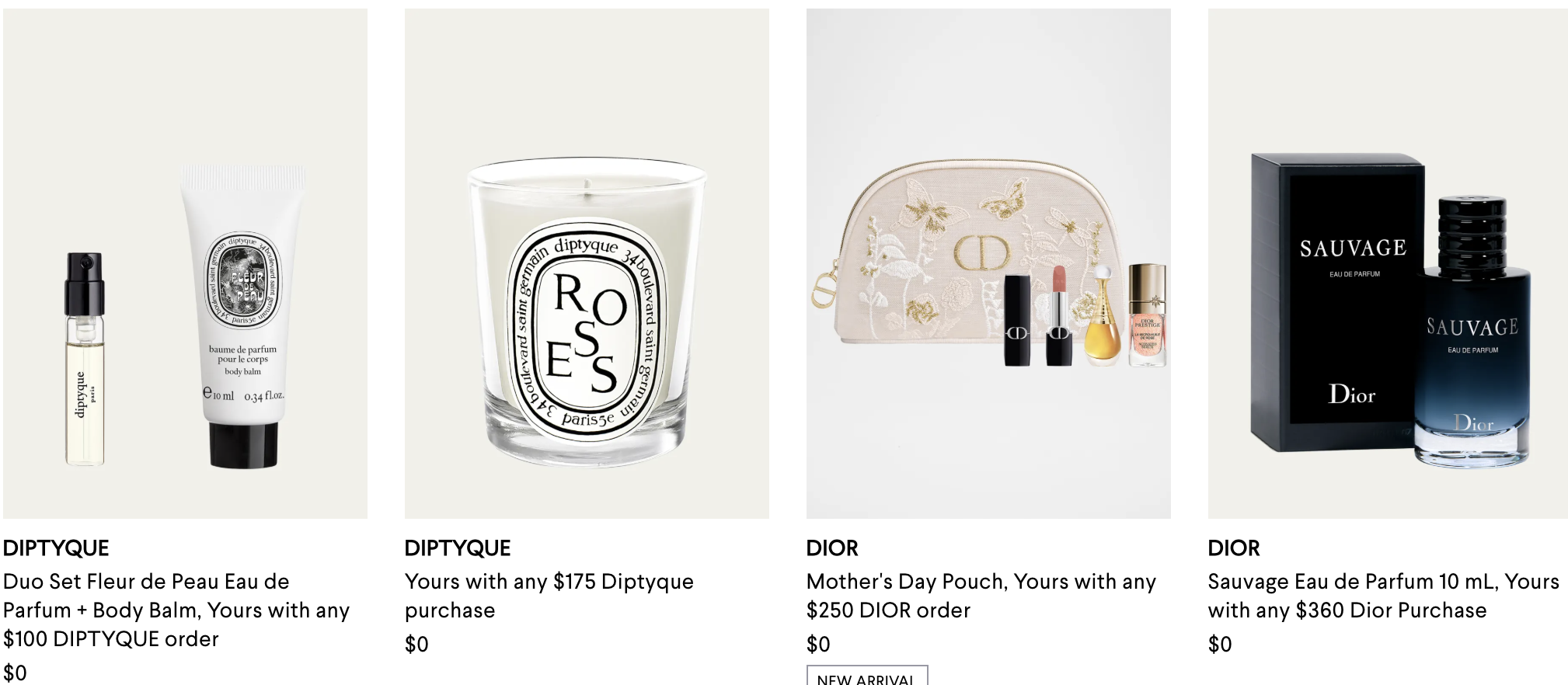1568x685 pixels.
Task: Click the $0 price under Sauvage perfume
Action: point(1220,644)
